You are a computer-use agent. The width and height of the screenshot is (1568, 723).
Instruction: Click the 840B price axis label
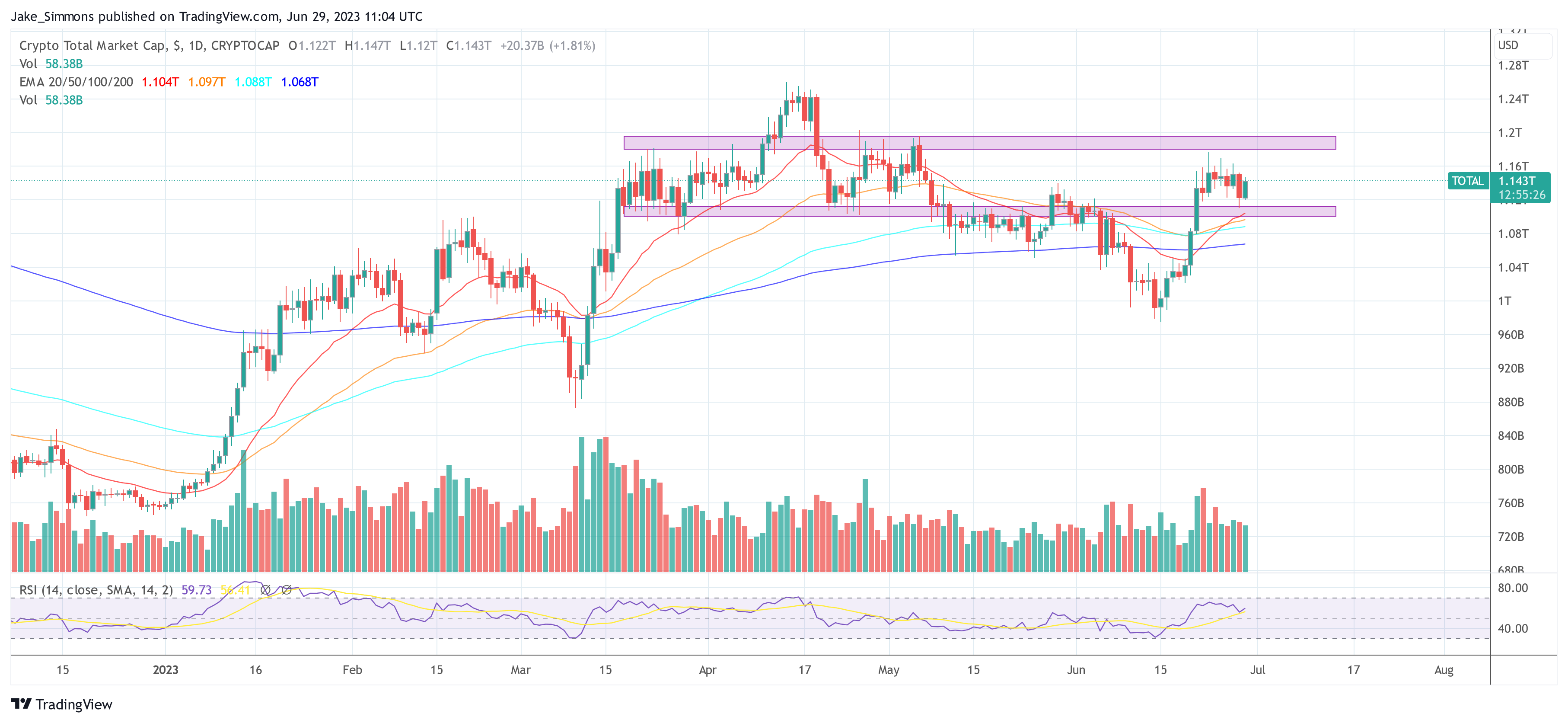tap(1511, 435)
